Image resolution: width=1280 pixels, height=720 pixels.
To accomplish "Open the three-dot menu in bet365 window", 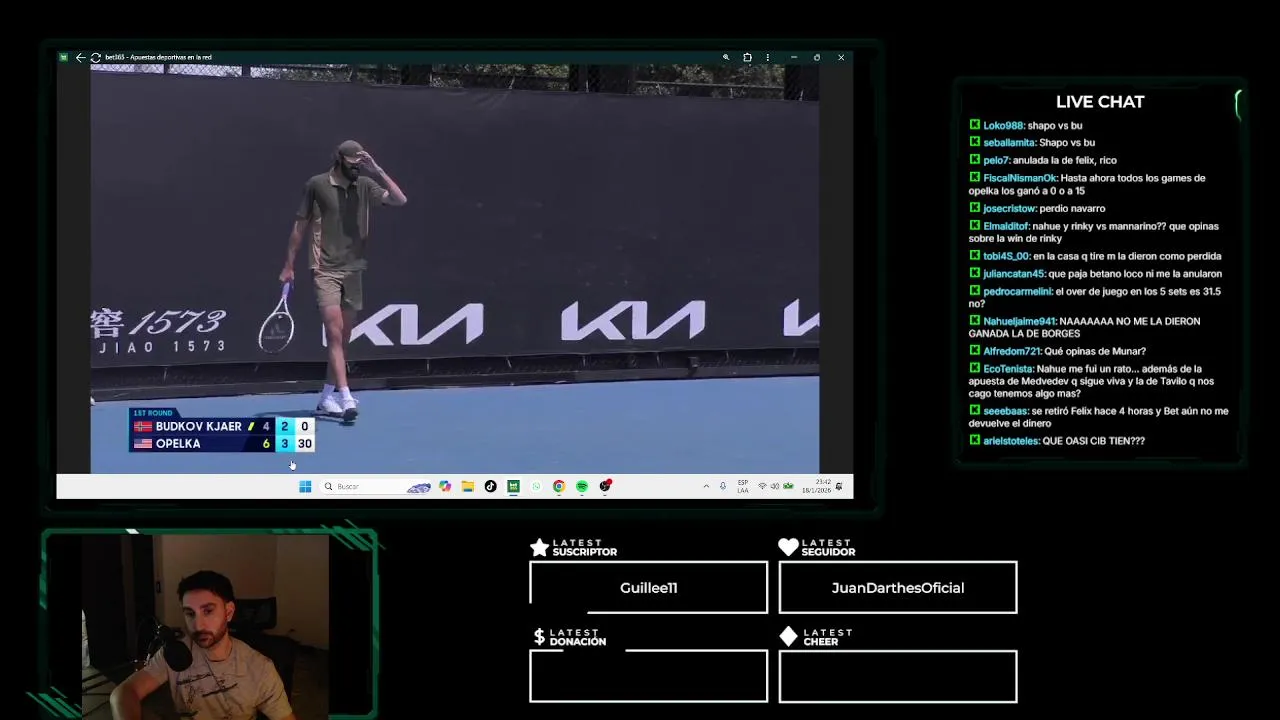I will point(768,57).
